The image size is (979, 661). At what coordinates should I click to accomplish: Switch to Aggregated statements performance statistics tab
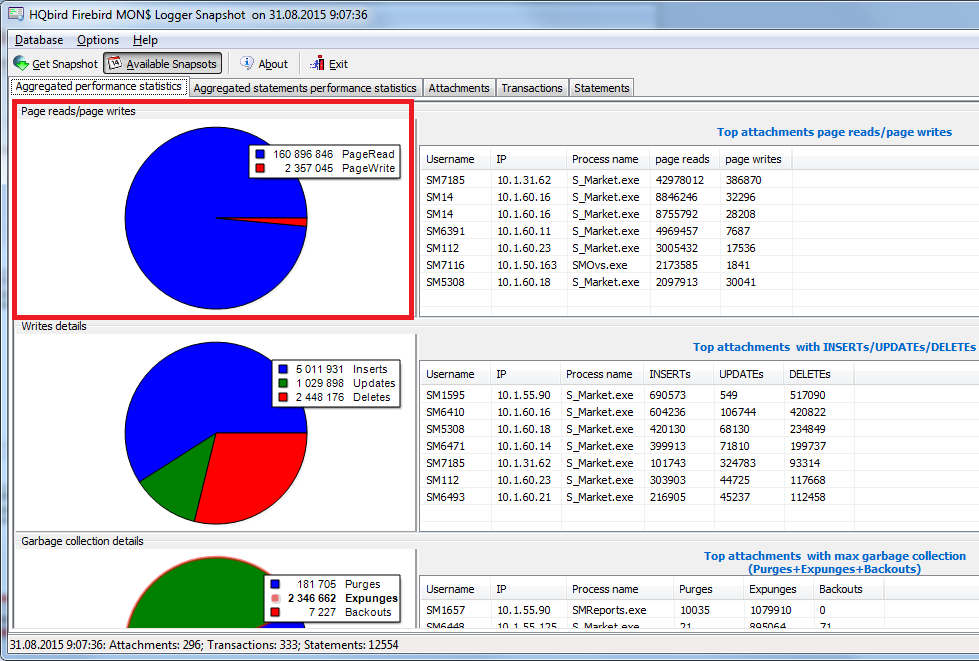pyautogui.click(x=305, y=88)
